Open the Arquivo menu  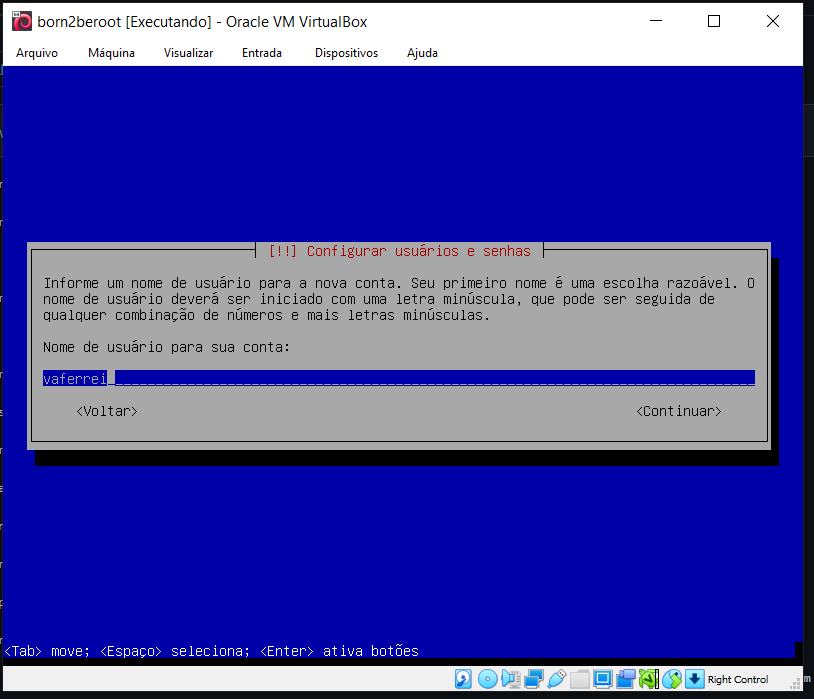37,53
